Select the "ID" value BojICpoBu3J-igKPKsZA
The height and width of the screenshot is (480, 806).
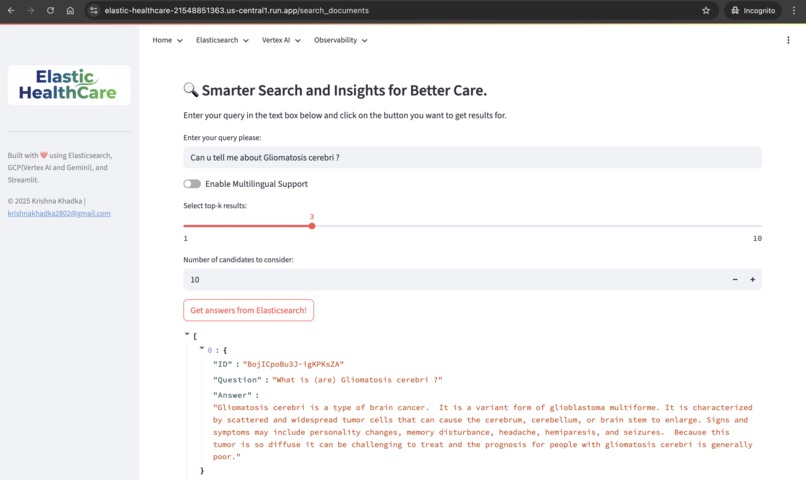tap(293, 364)
